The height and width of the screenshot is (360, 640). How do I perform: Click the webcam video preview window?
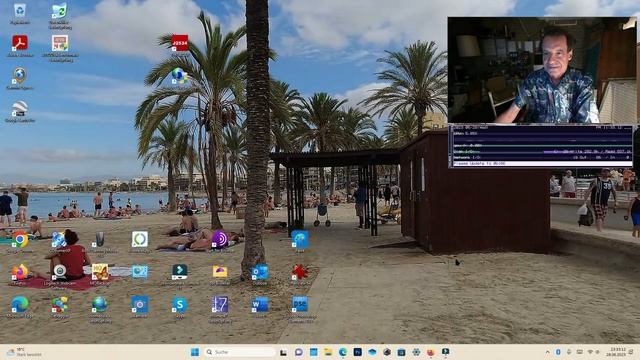tap(542, 70)
